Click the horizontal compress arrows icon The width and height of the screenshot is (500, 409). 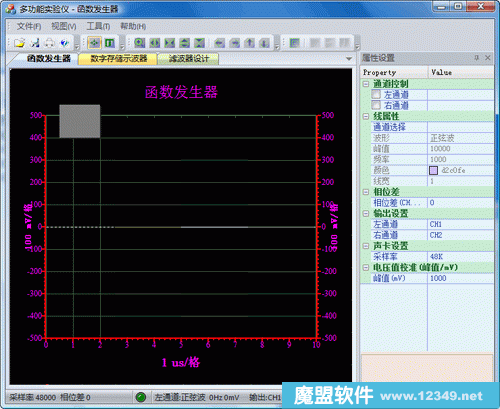[169, 43]
